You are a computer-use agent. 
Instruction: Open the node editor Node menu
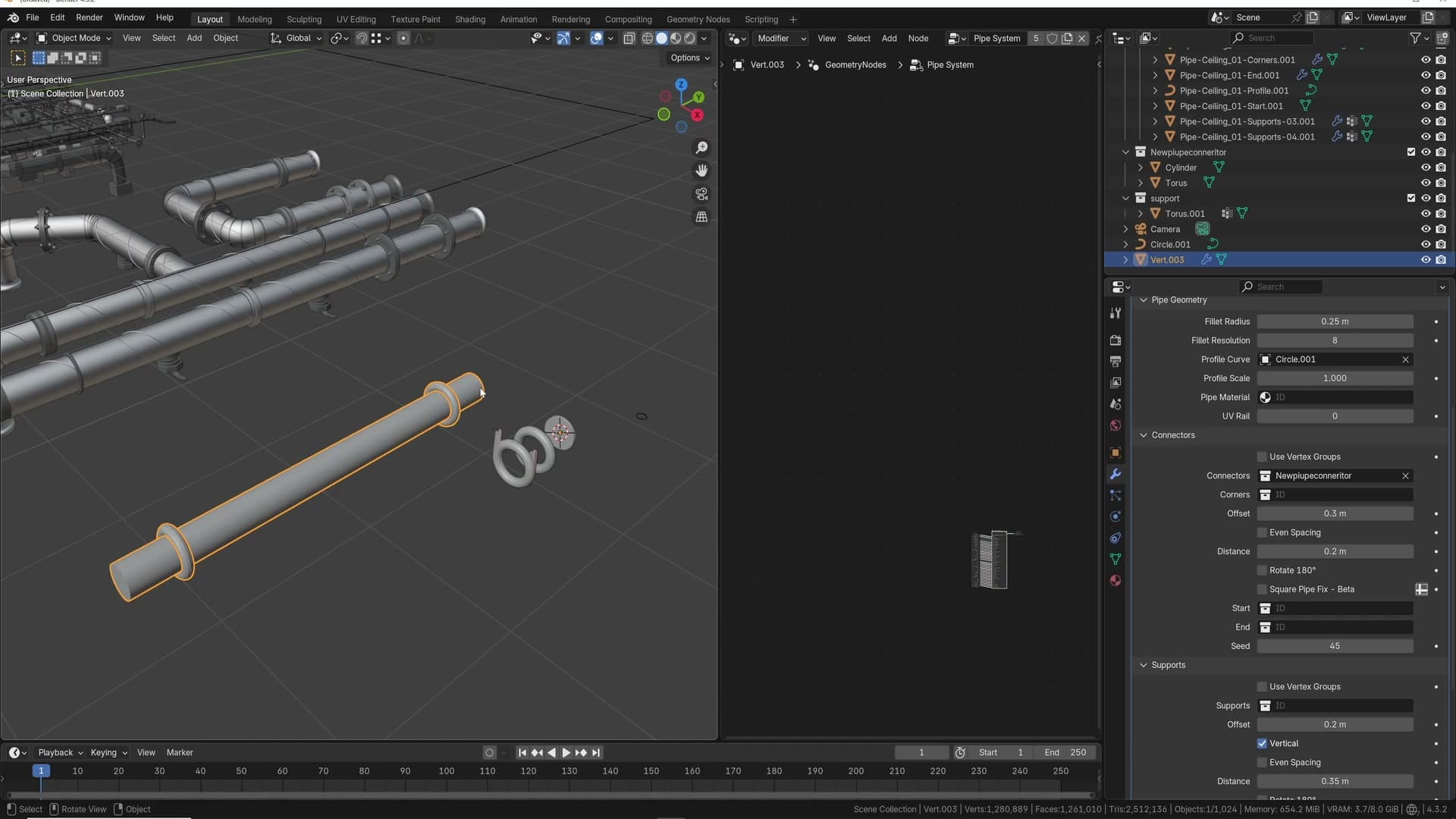918,38
